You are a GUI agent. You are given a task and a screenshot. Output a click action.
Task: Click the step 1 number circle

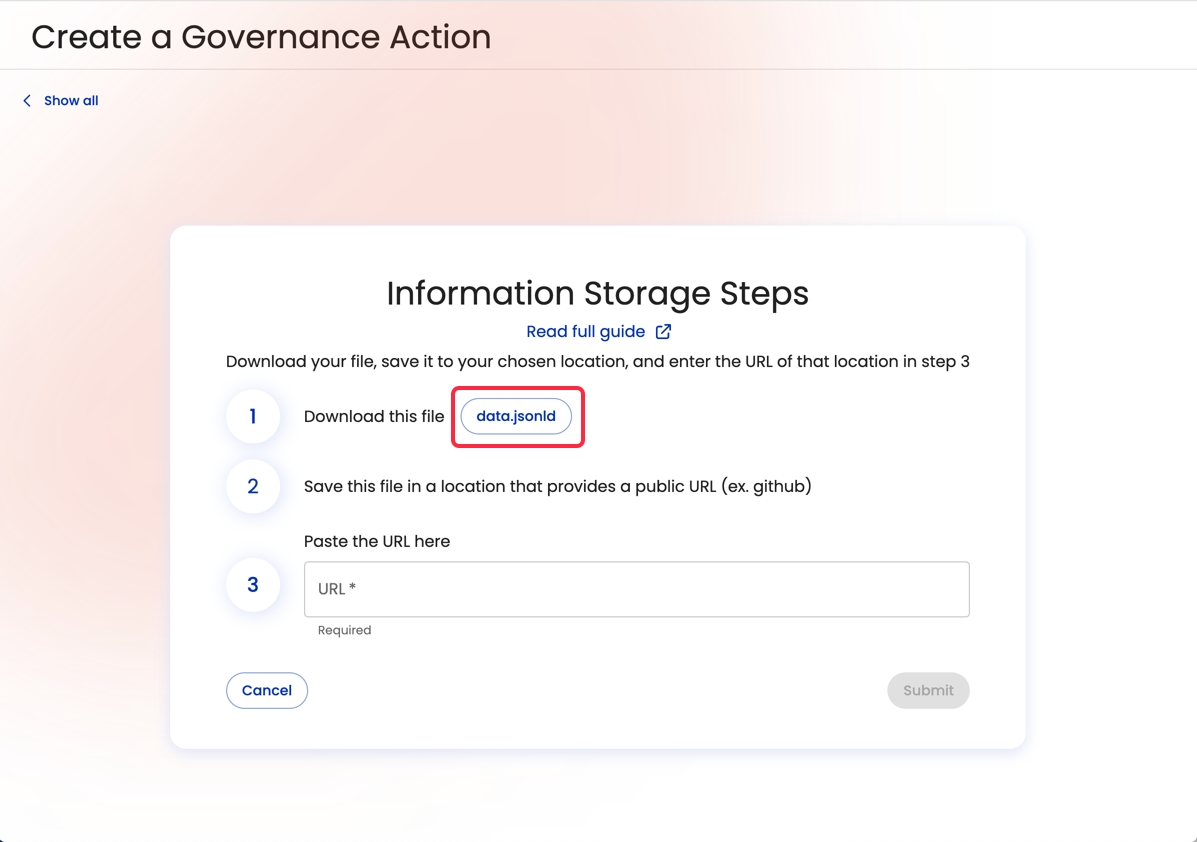253,416
